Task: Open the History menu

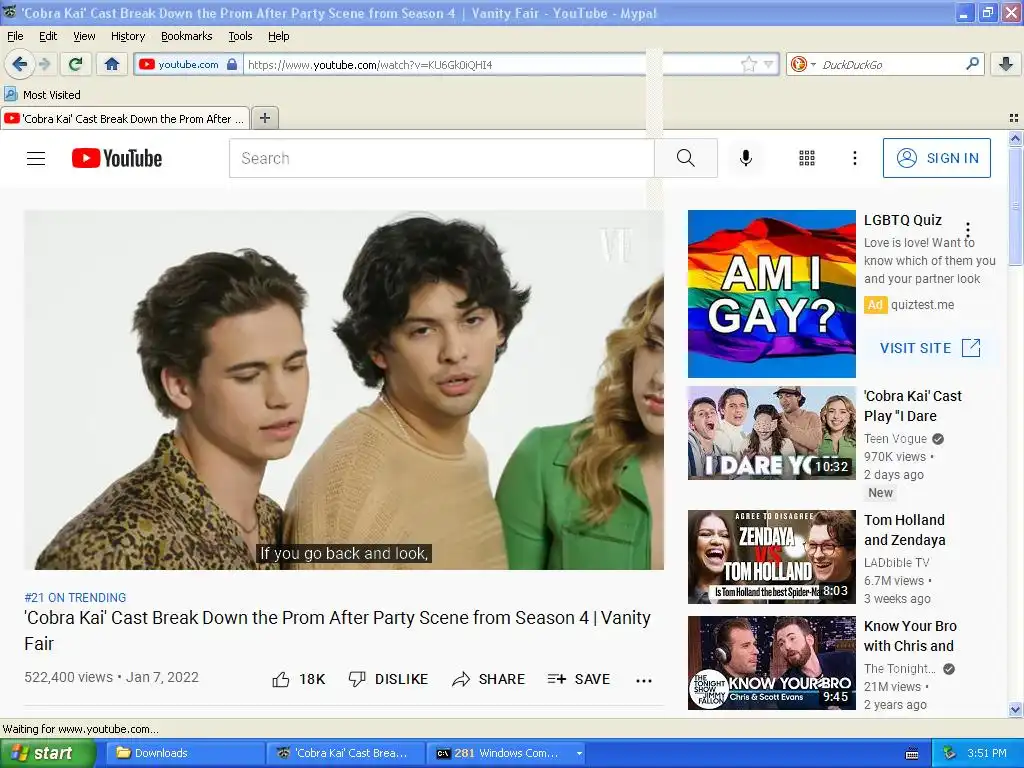Action: pos(127,36)
